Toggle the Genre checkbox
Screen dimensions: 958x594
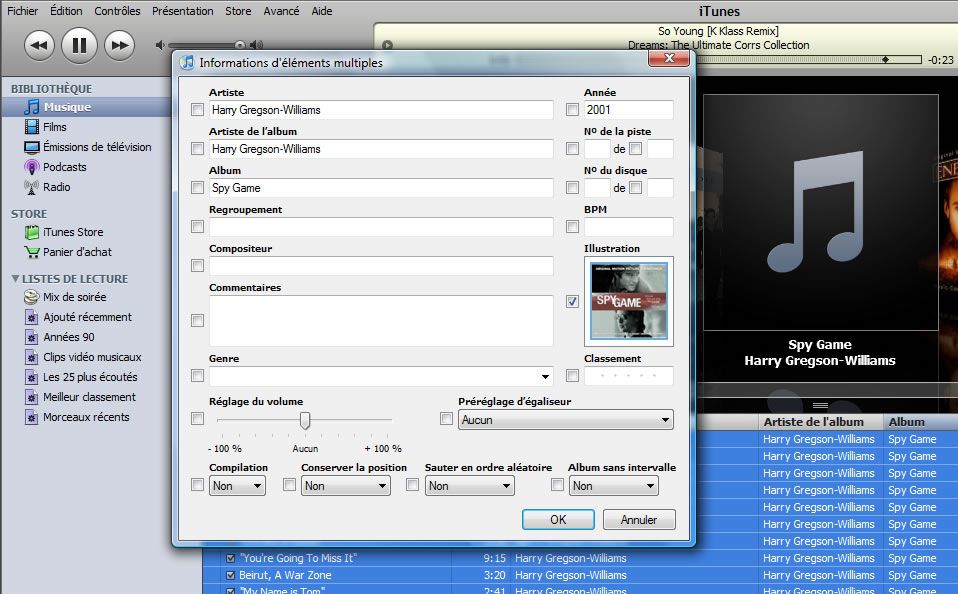point(197,376)
